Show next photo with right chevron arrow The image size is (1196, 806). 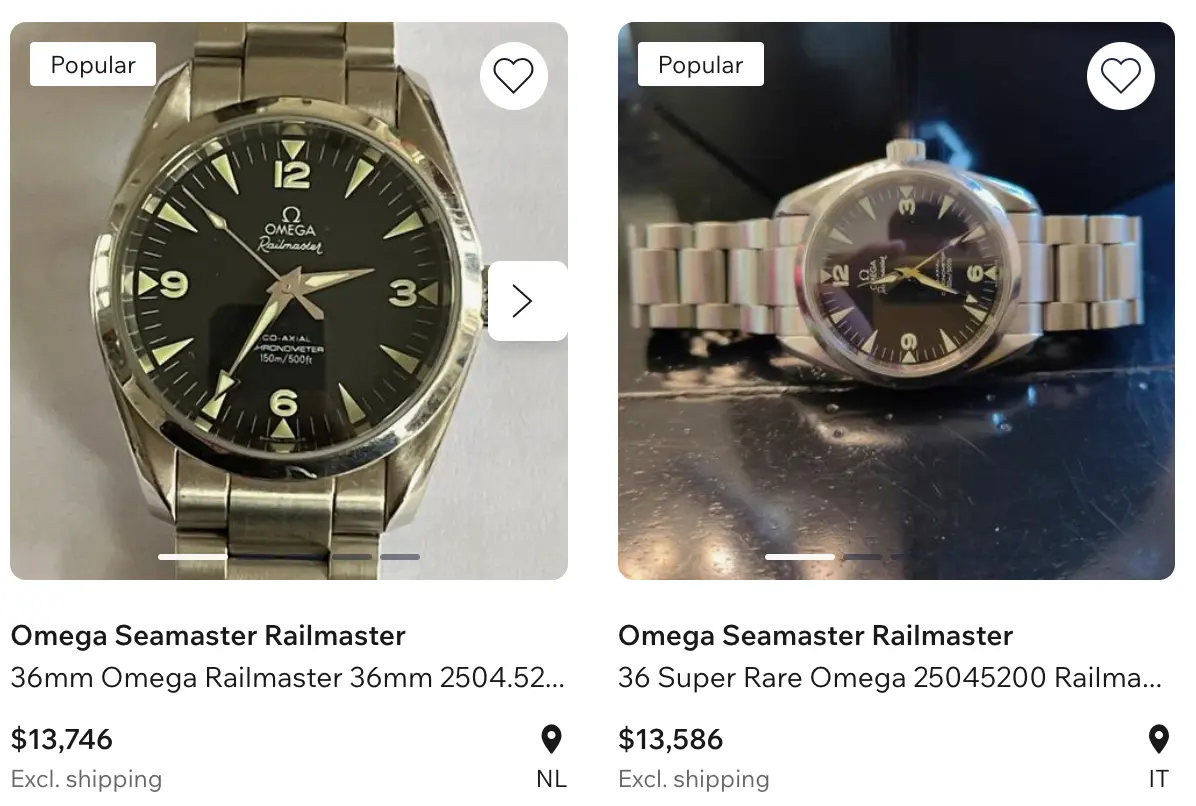(x=522, y=301)
